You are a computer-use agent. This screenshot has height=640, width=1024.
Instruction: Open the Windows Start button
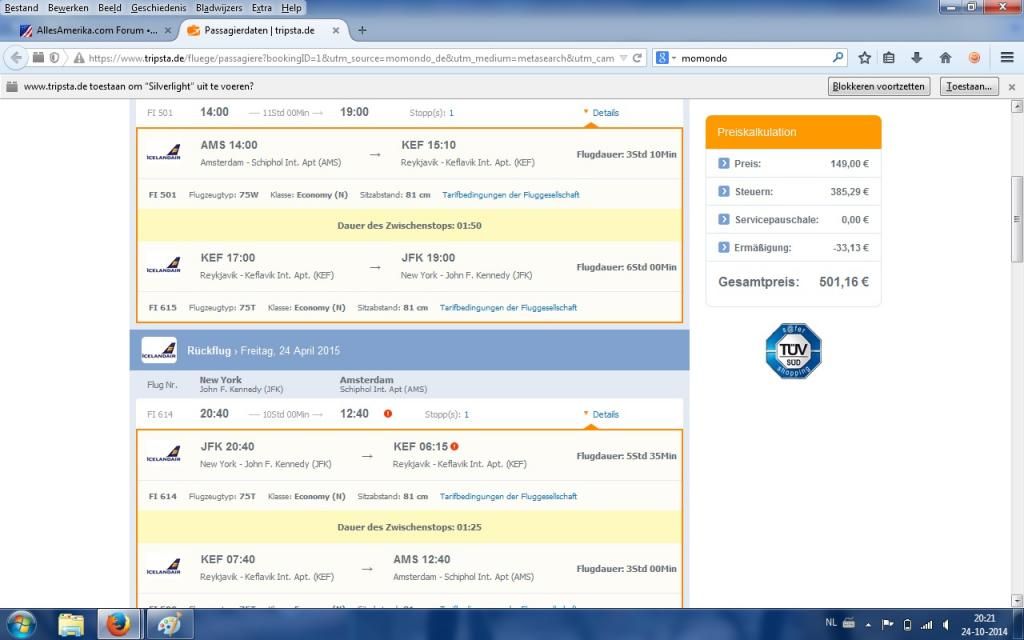tap(21, 624)
